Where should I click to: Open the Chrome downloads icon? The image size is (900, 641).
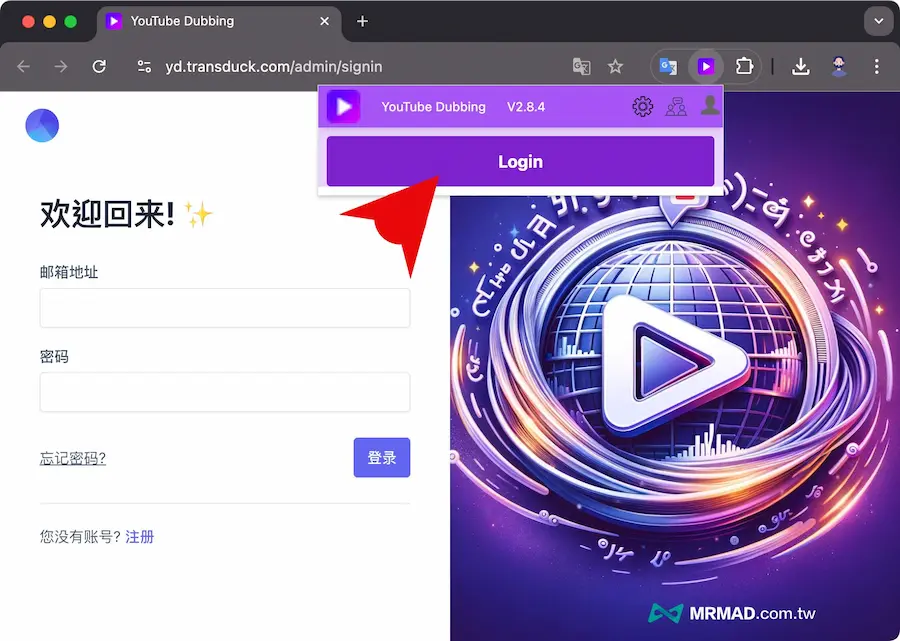(x=800, y=67)
